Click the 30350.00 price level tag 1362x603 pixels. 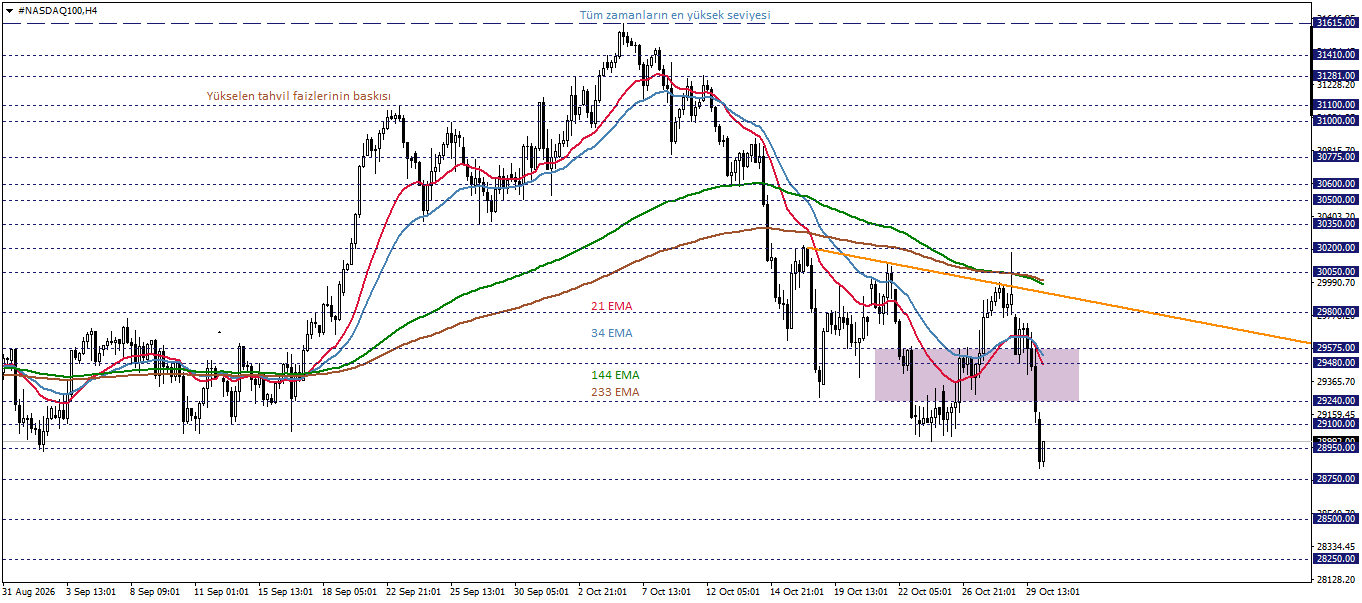point(1336,223)
